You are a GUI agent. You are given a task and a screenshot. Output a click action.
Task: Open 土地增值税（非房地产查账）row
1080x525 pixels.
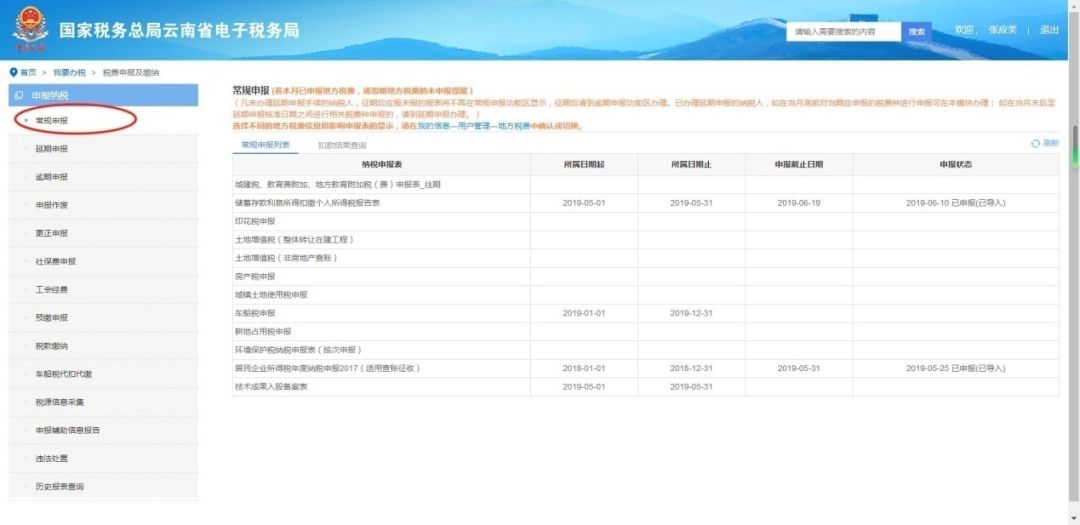(645, 258)
